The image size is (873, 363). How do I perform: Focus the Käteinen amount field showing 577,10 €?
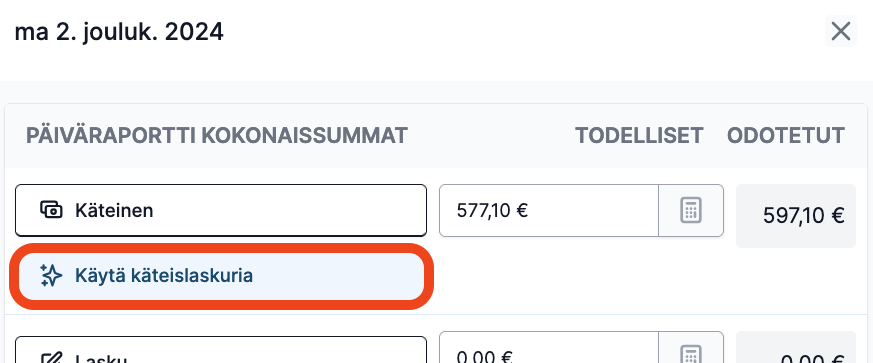pyautogui.click(x=549, y=210)
